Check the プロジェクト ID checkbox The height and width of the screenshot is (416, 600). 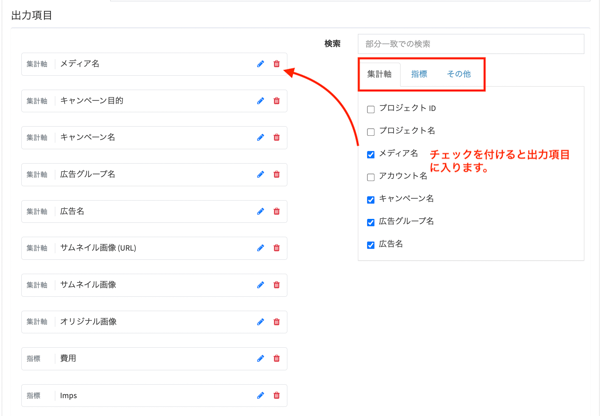[x=371, y=109]
